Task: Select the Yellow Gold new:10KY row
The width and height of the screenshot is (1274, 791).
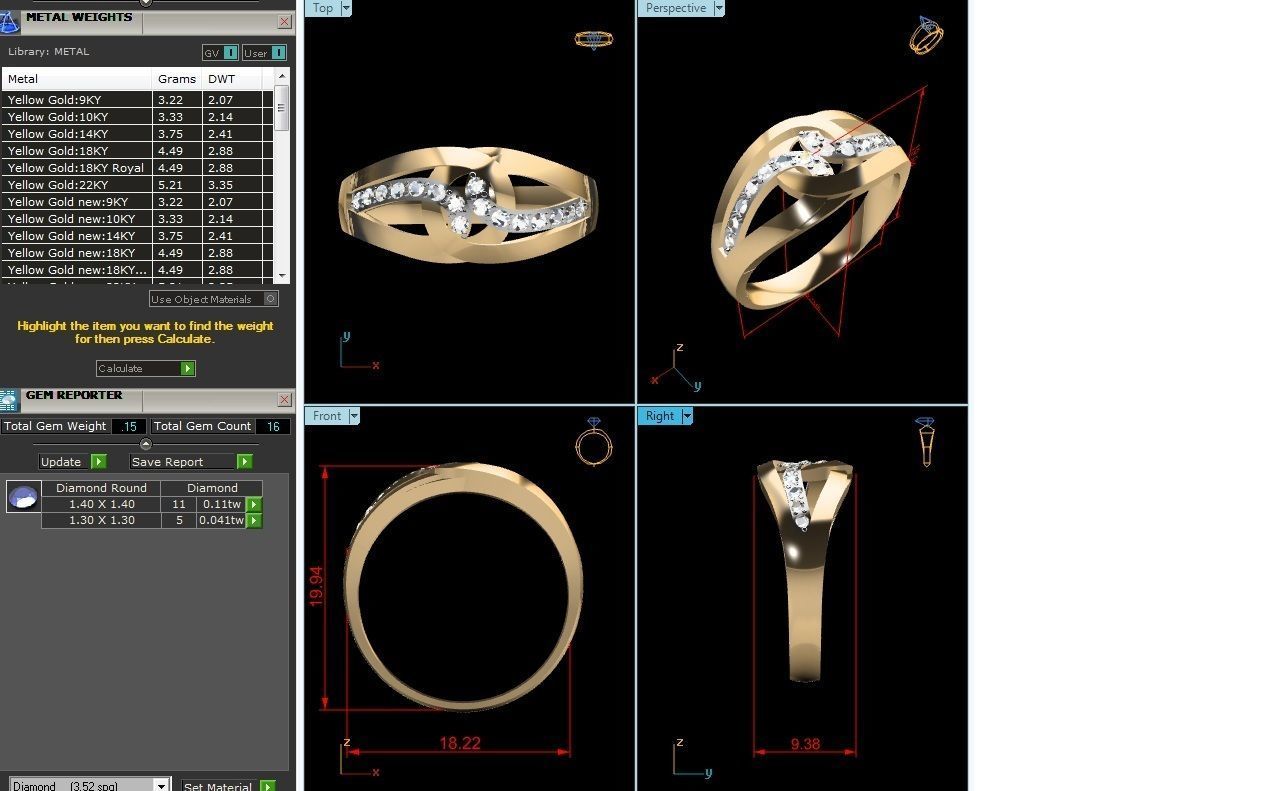Action: click(x=137, y=219)
